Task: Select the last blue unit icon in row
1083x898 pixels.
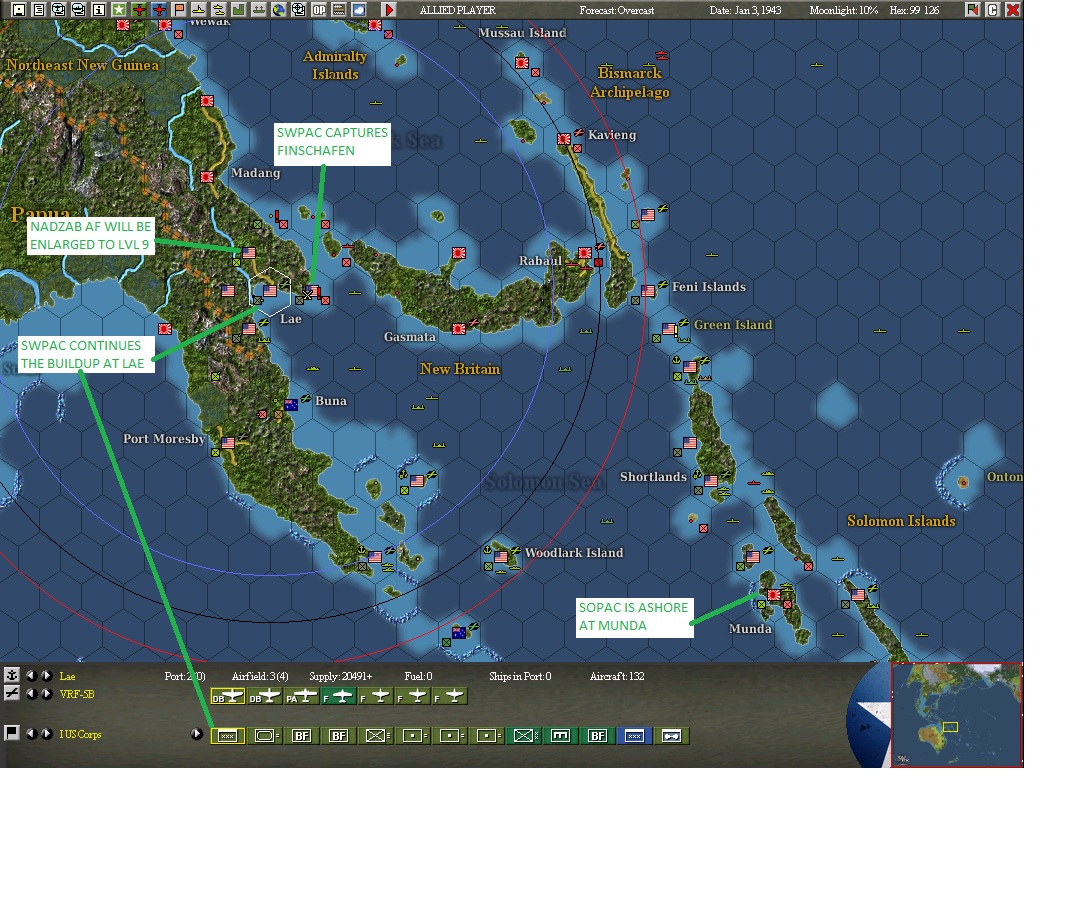Action: pos(671,736)
